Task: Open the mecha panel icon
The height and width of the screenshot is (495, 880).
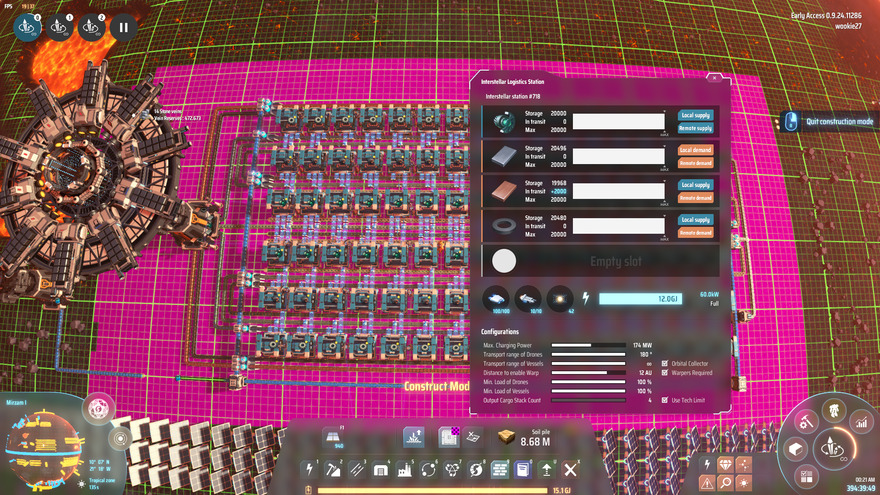Action: click(832, 410)
